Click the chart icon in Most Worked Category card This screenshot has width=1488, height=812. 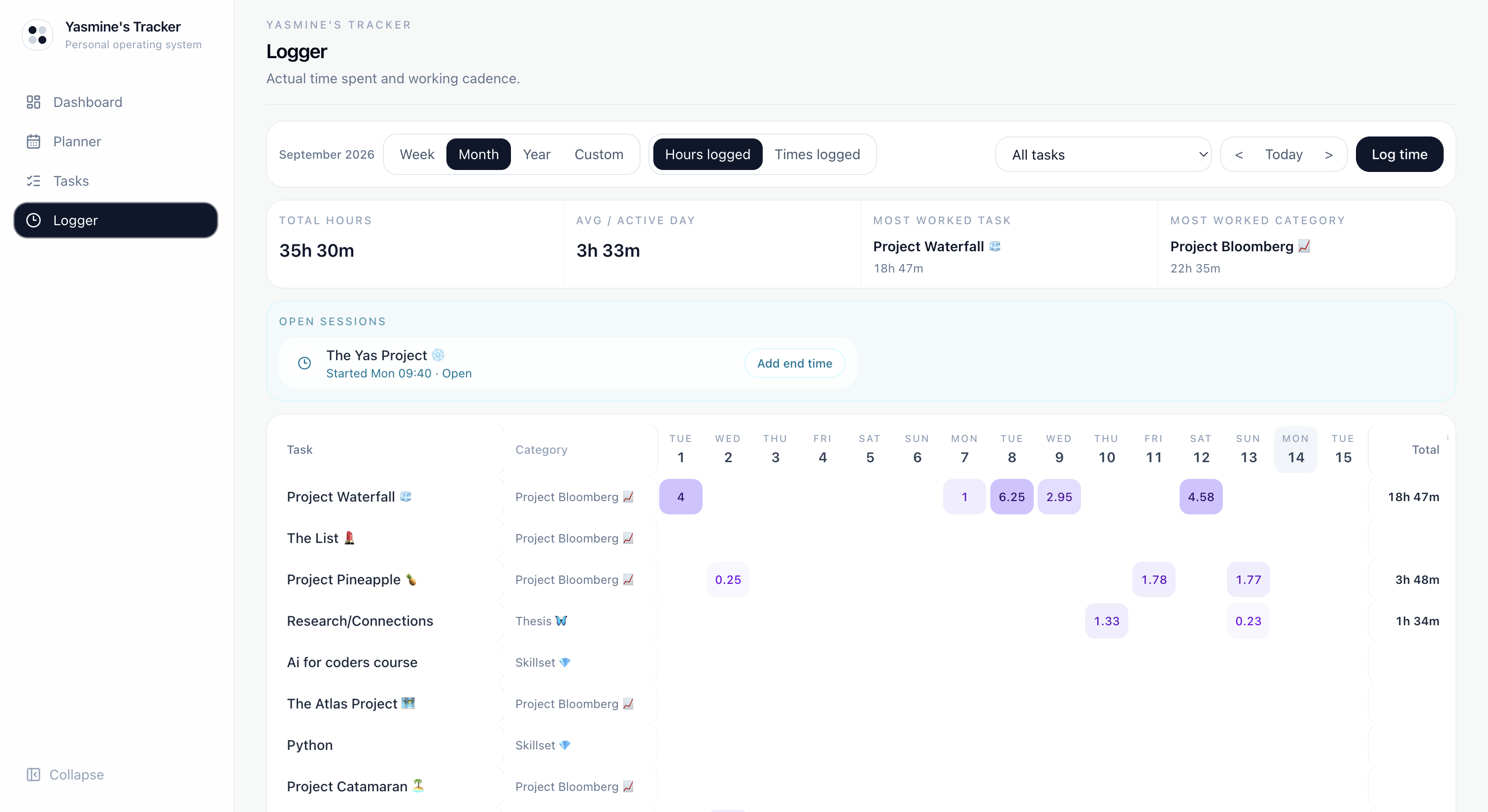click(1304, 246)
